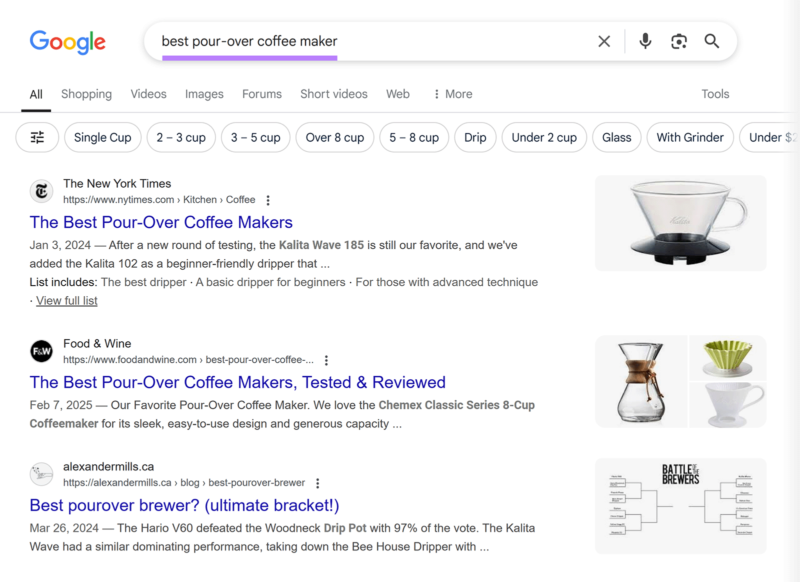Image resolution: width=800 pixels, height=582 pixels.
Task: Click the New York Times favicon
Action: 41,191
